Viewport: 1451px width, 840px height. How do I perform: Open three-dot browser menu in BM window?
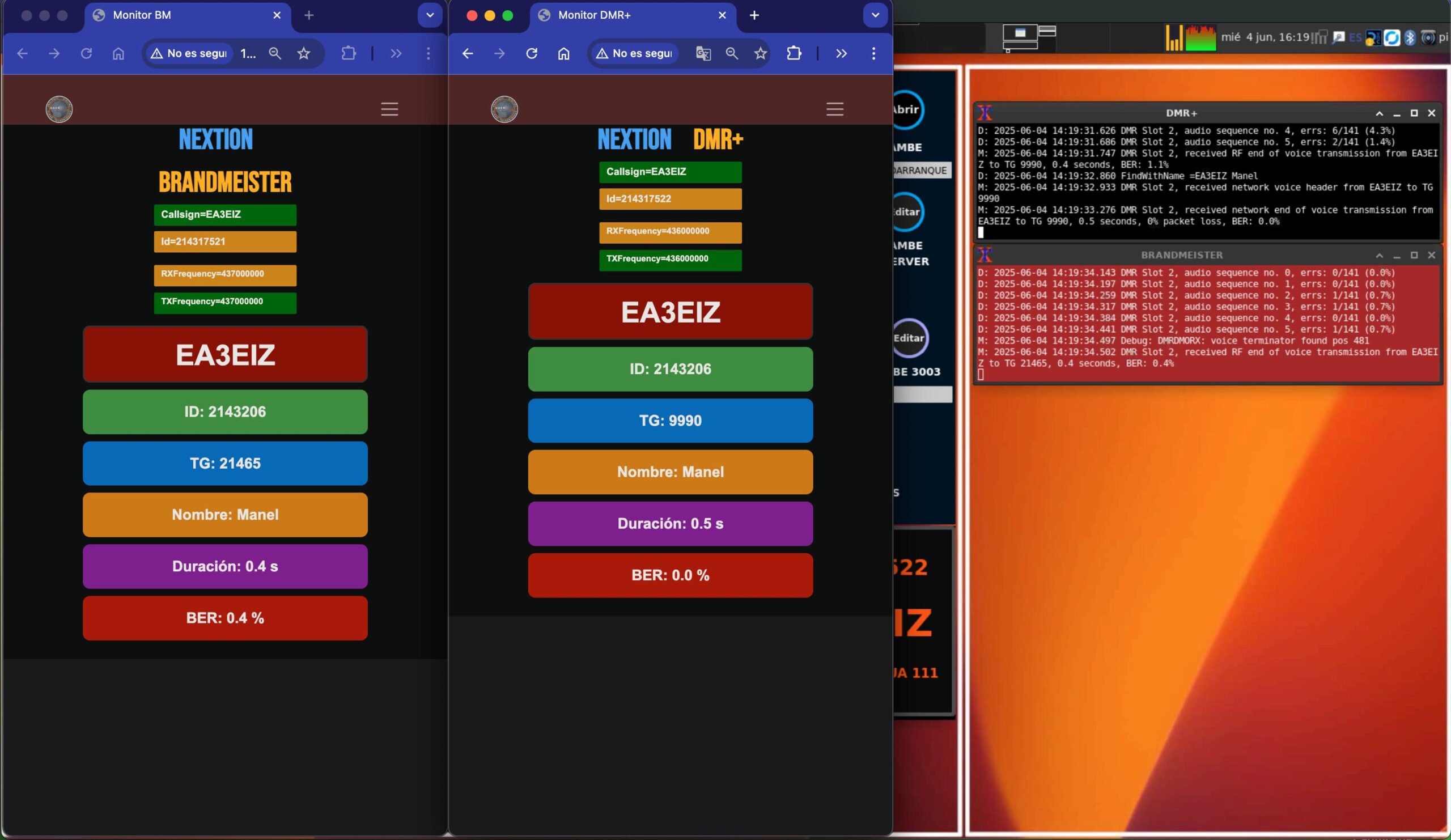pyautogui.click(x=428, y=53)
